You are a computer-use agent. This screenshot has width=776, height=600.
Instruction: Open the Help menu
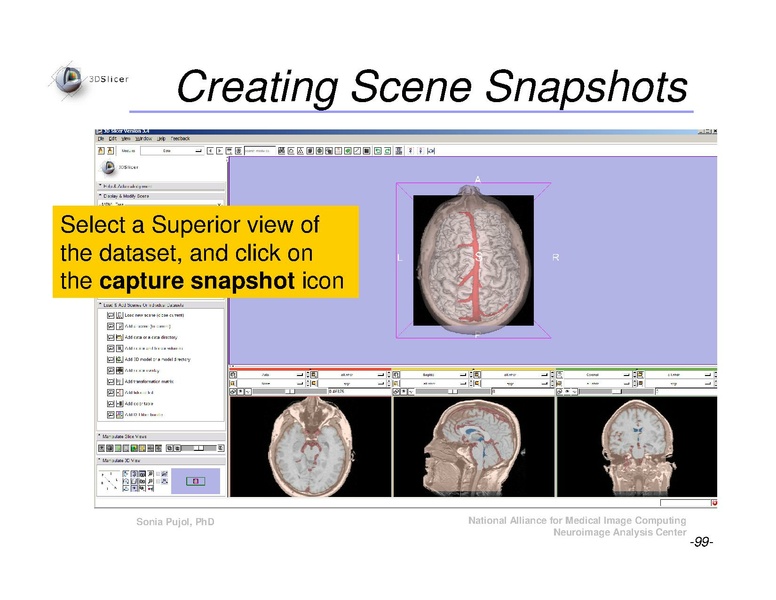point(161,139)
